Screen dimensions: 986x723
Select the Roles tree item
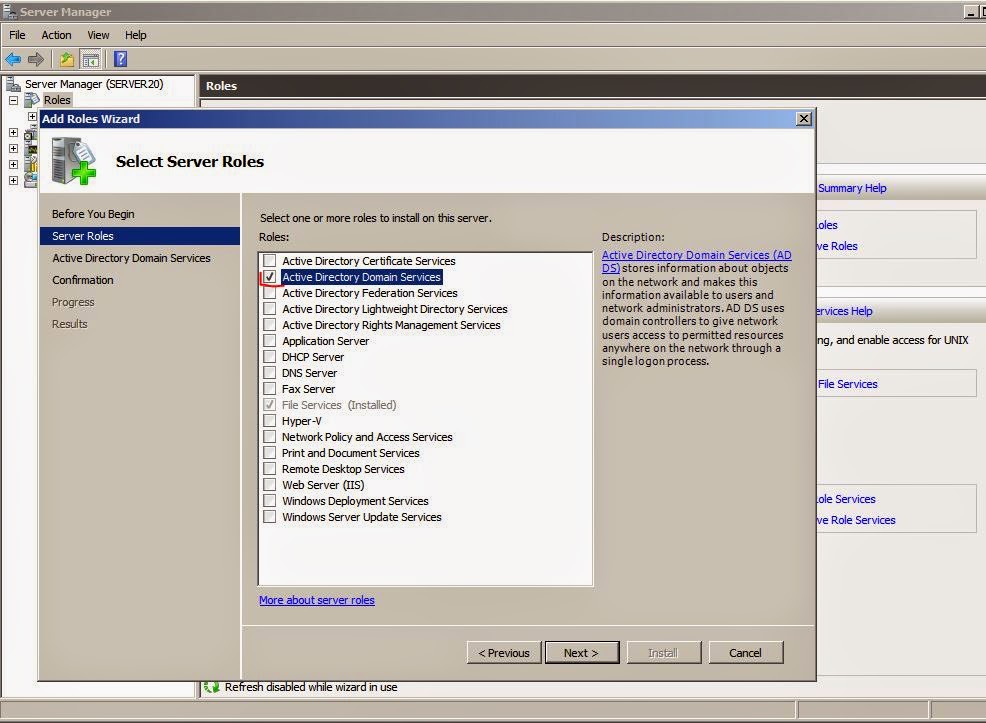[x=57, y=100]
